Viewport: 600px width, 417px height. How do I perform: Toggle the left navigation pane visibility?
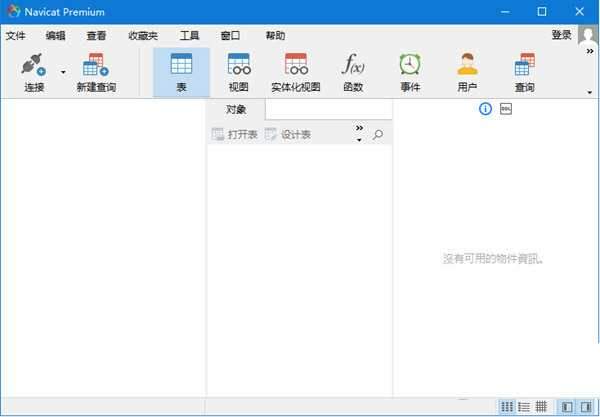[x=567, y=407]
